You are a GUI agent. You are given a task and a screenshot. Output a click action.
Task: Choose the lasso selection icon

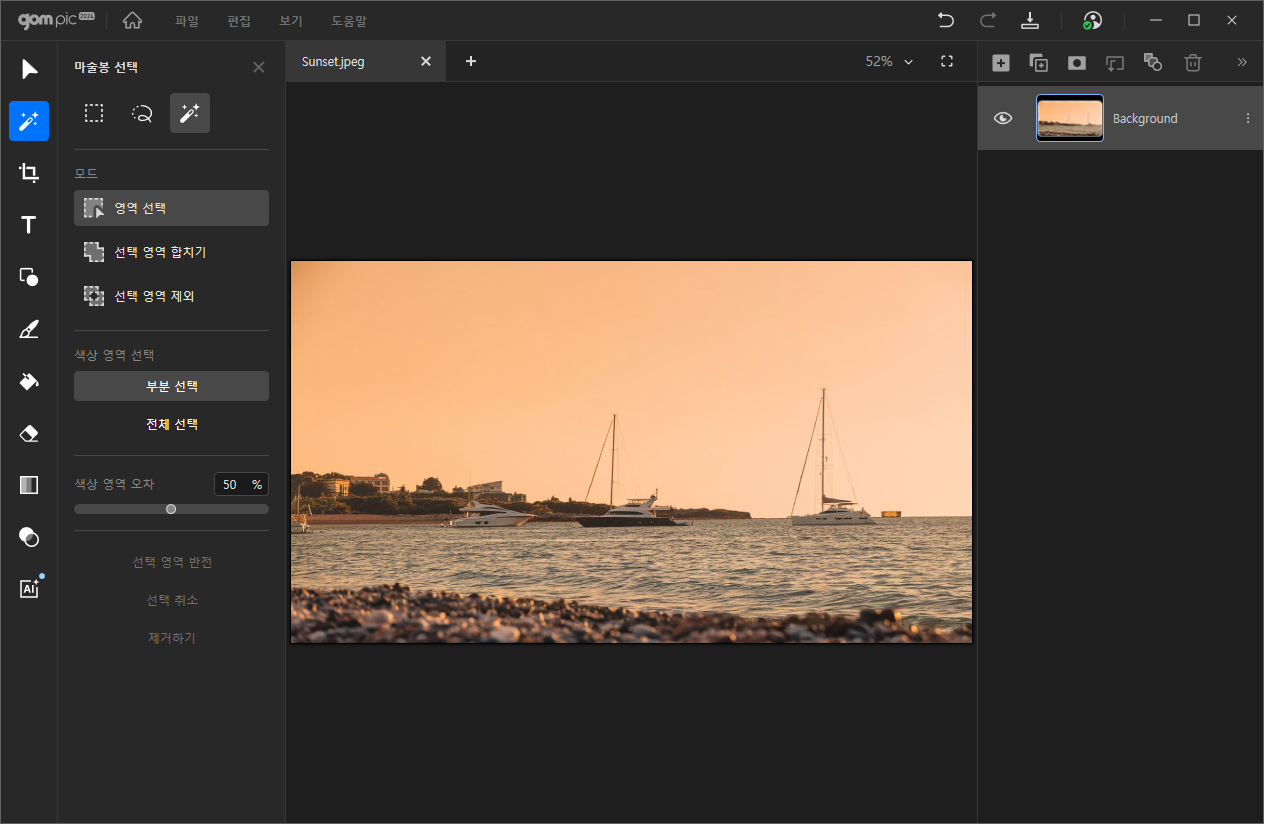[142, 114]
